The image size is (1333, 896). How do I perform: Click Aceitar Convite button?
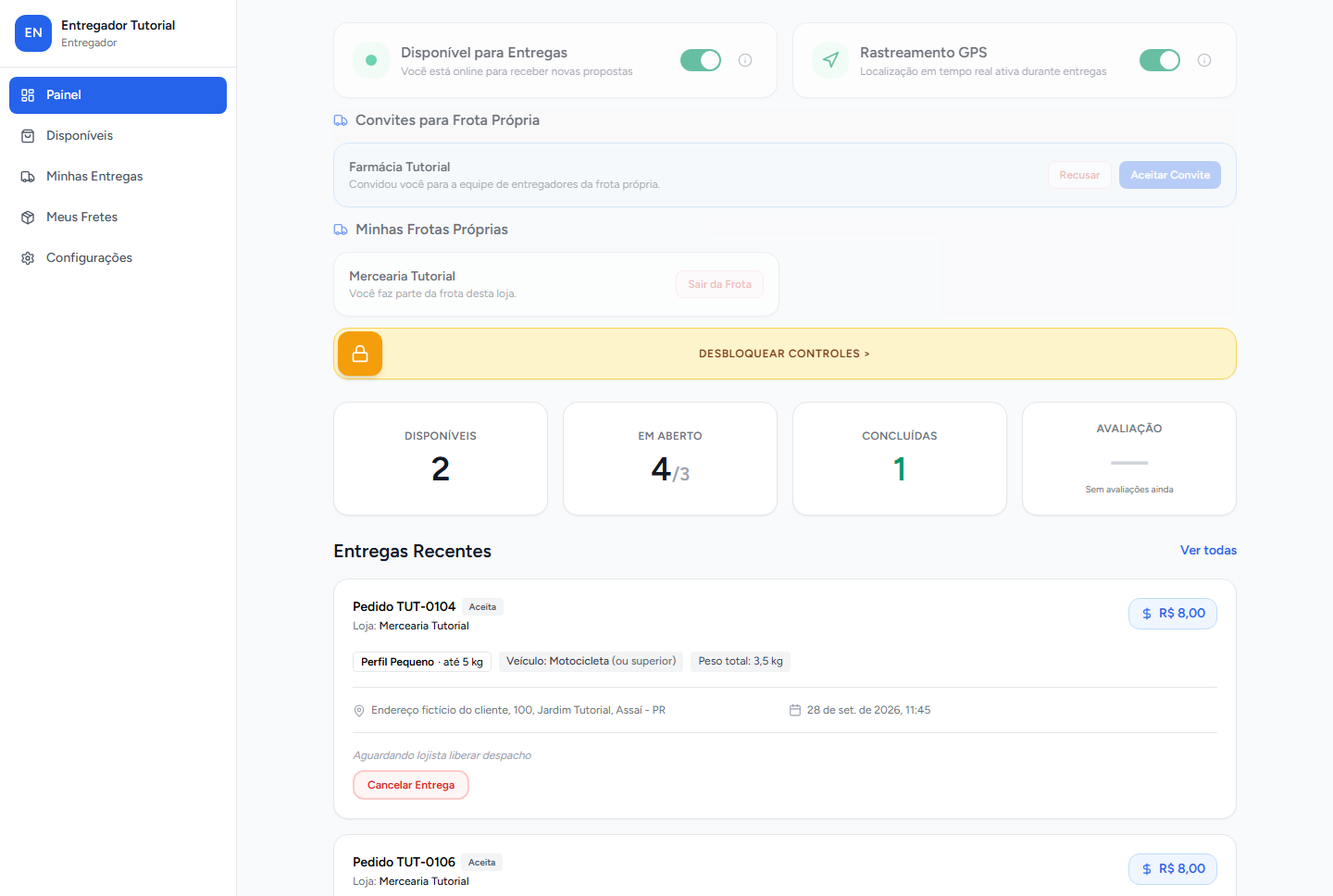1170,175
